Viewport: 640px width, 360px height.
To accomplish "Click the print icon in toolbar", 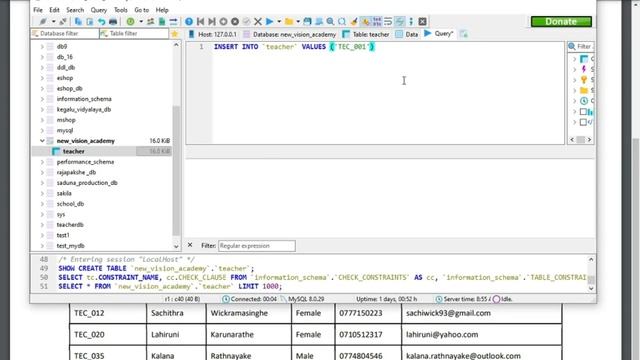I will coord(113,22).
